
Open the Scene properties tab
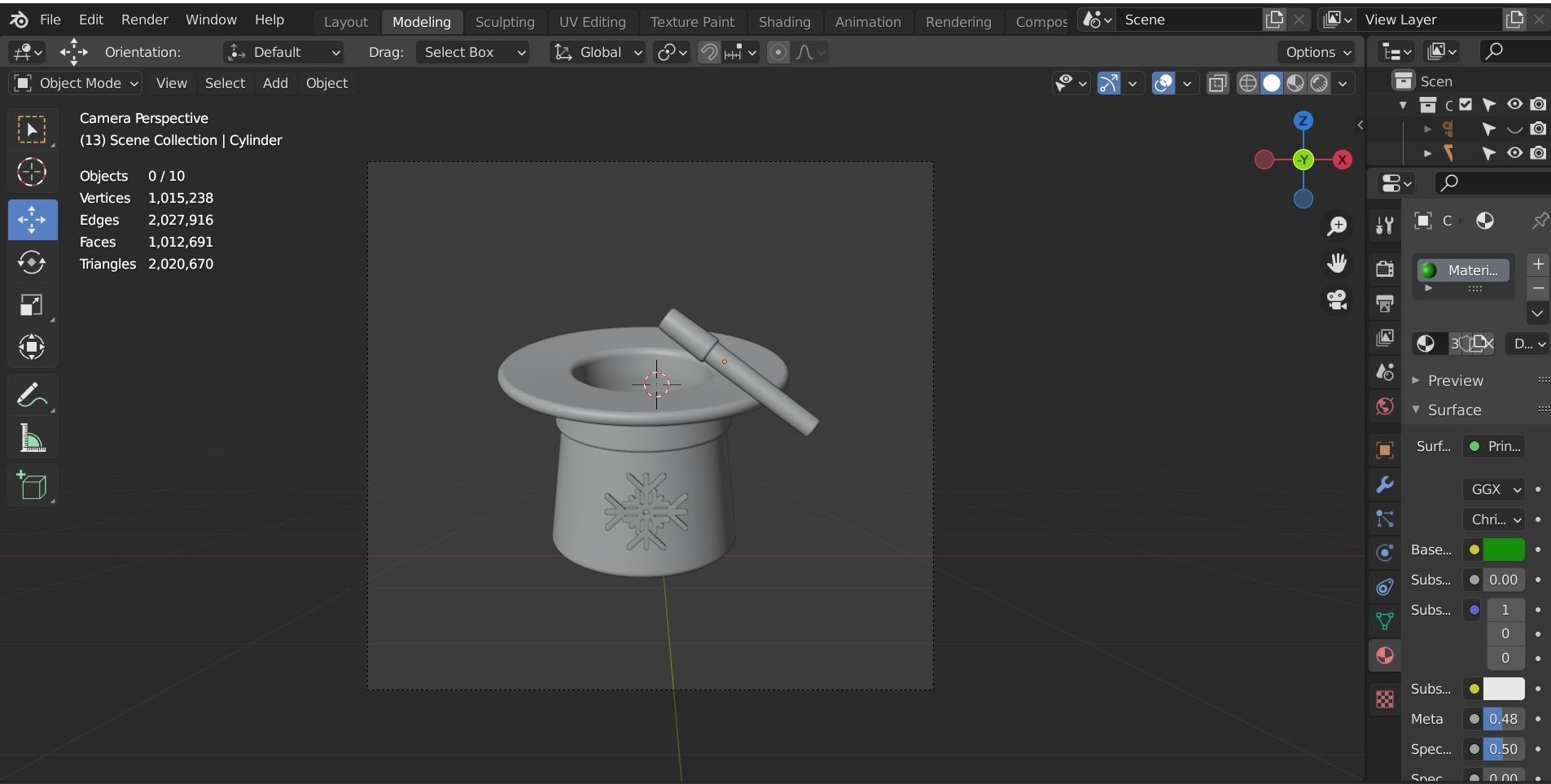[1385, 372]
